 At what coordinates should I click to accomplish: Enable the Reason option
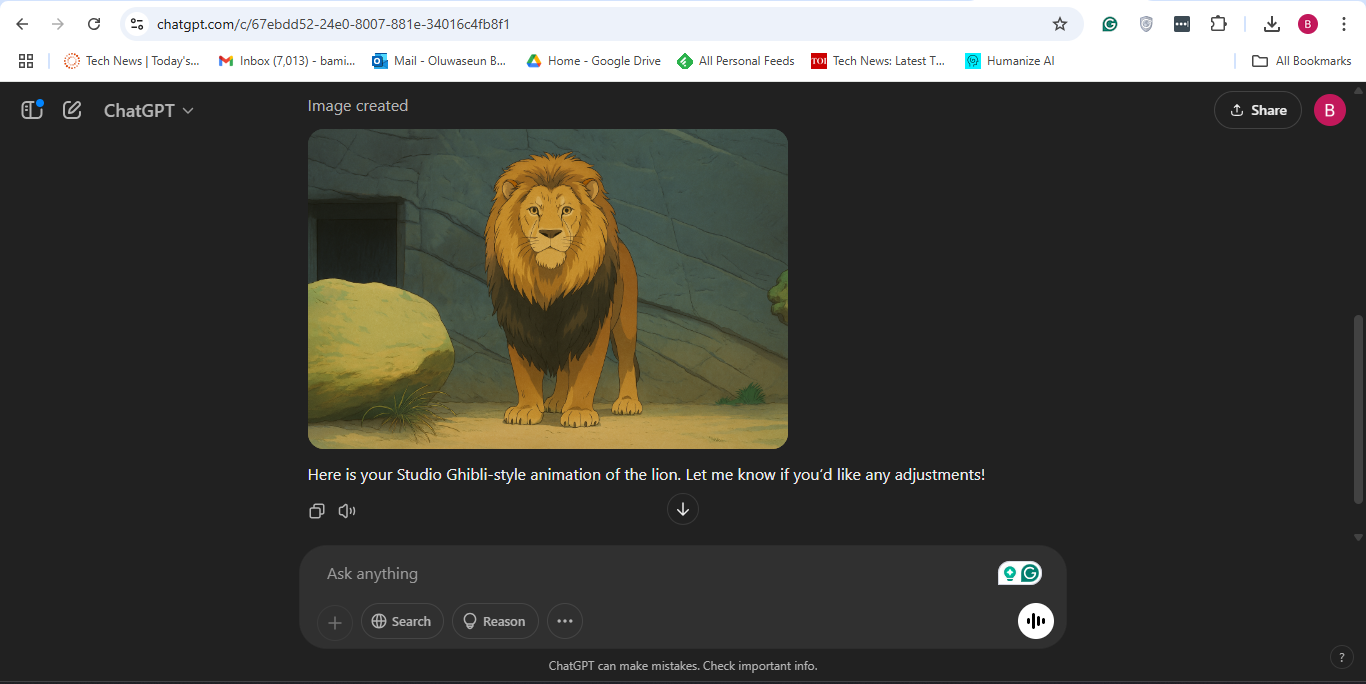(495, 621)
